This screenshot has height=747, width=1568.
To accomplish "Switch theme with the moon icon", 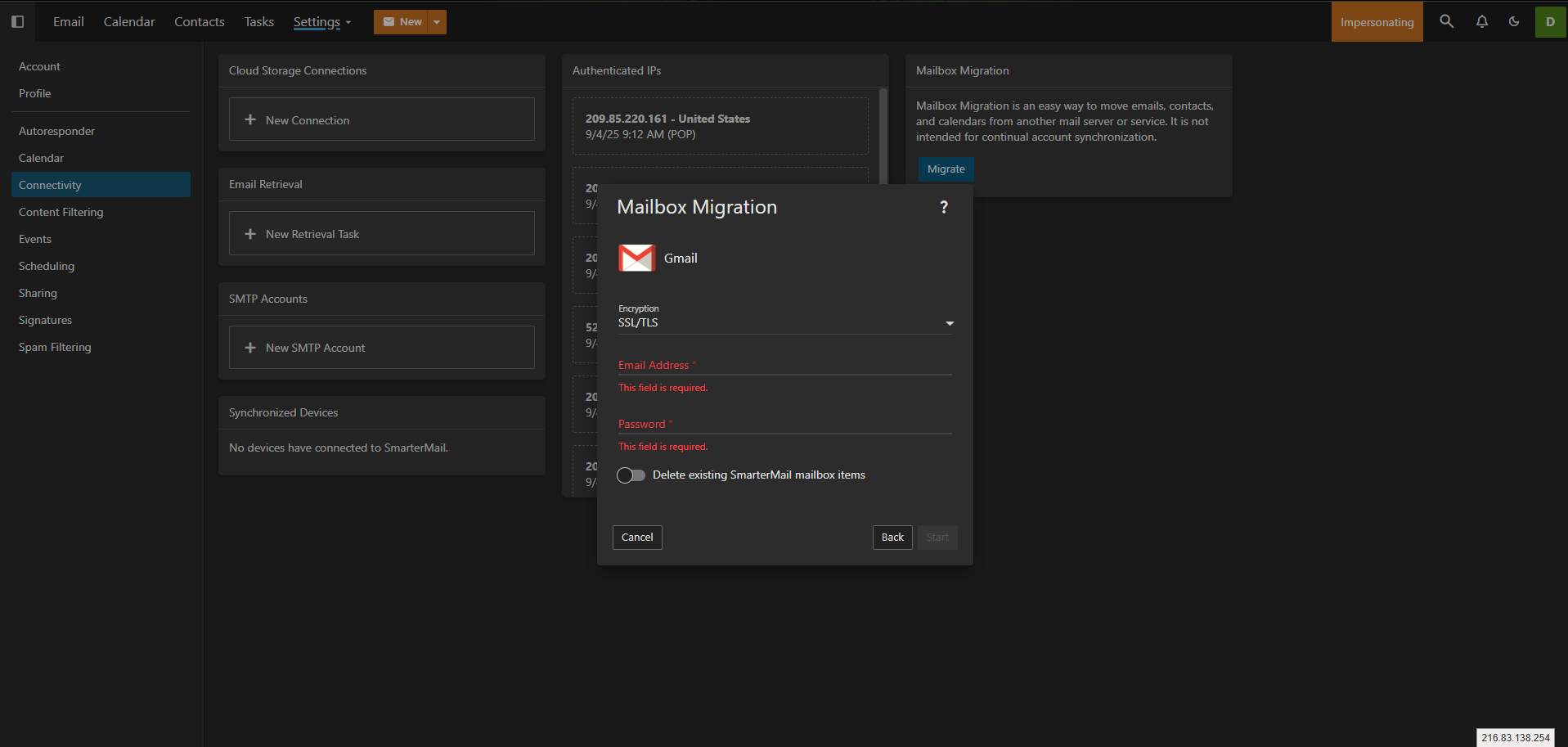I will pyautogui.click(x=1514, y=22).
